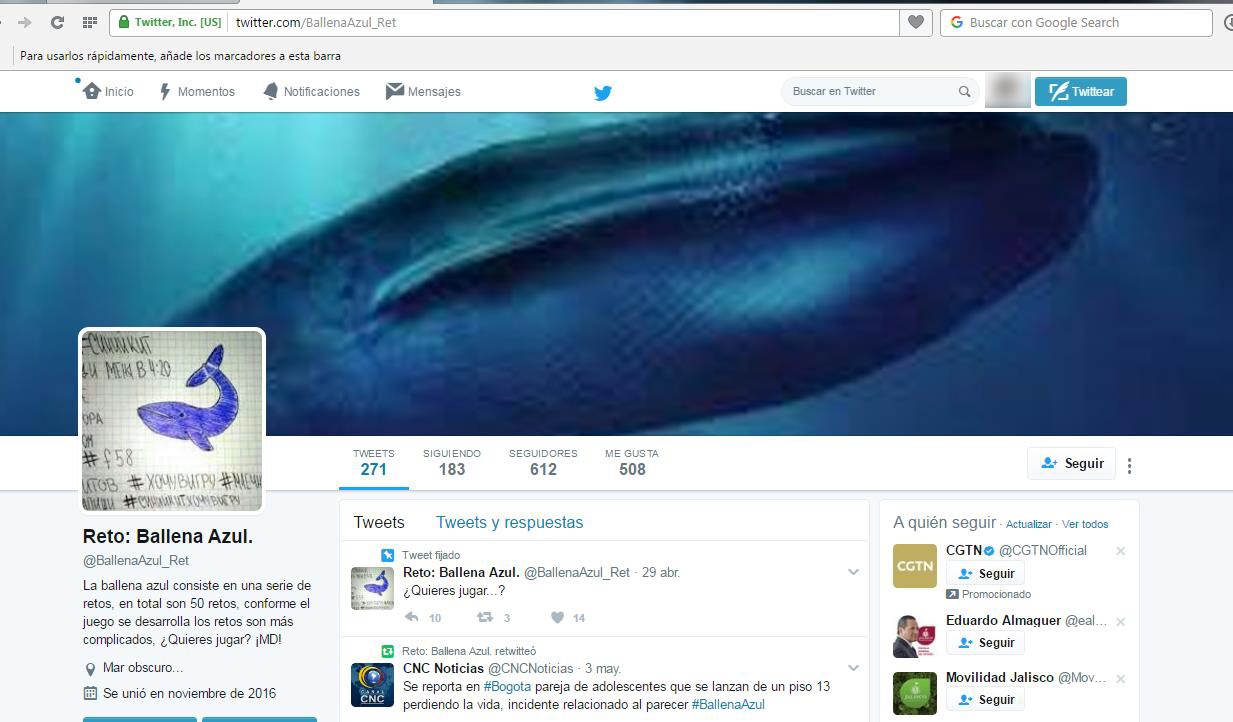Dismiss the CGTN suggestion
Image resolution: width=1233 pixels, height=722 pixels.
click(x=1120, y=551)
